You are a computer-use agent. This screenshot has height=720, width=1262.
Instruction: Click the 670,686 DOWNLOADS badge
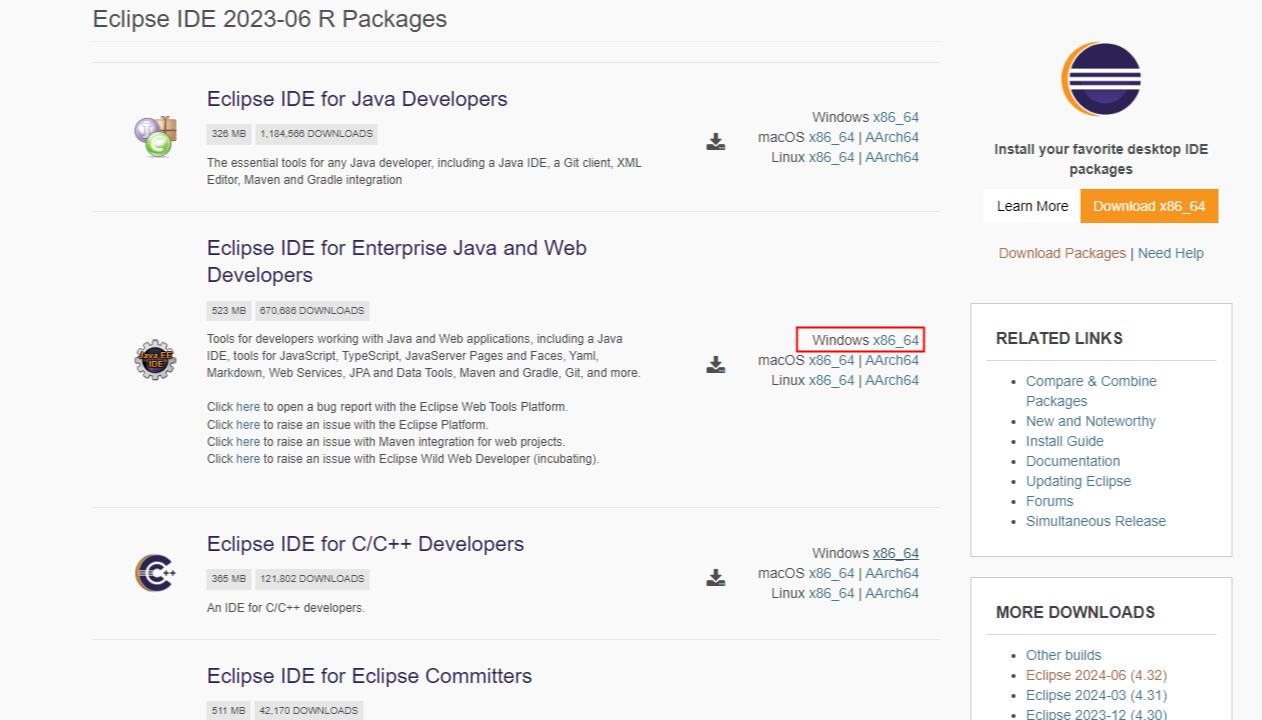pyautogui.click(x=312, y=311)
